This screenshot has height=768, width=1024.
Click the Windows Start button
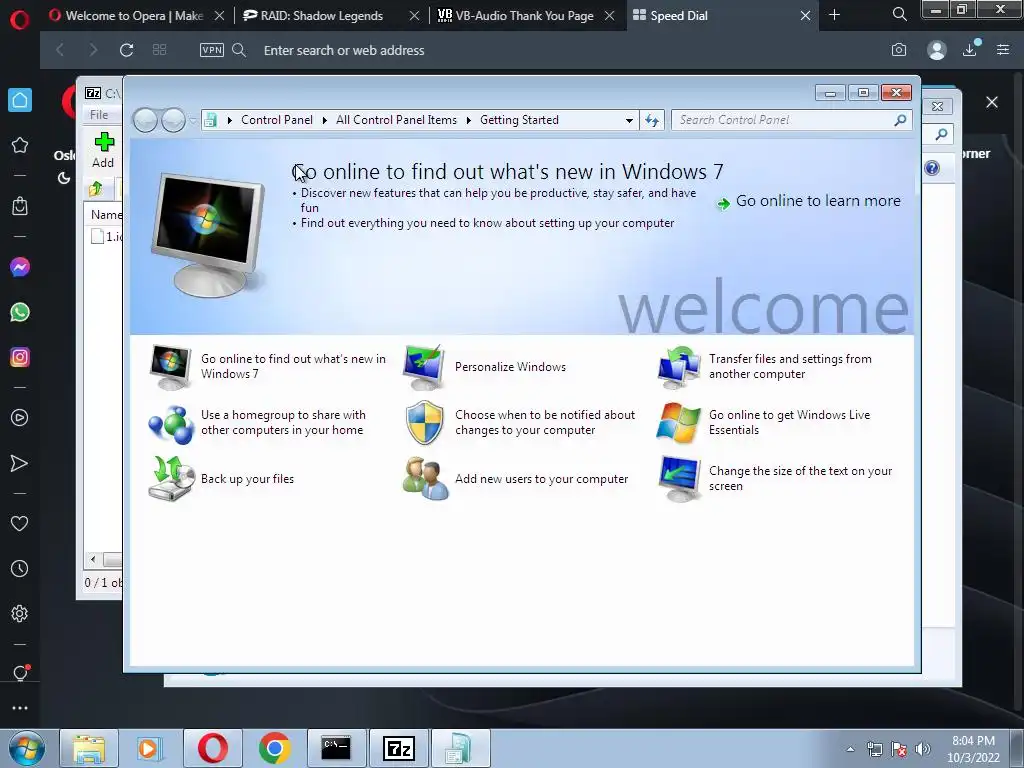point(27,748)
